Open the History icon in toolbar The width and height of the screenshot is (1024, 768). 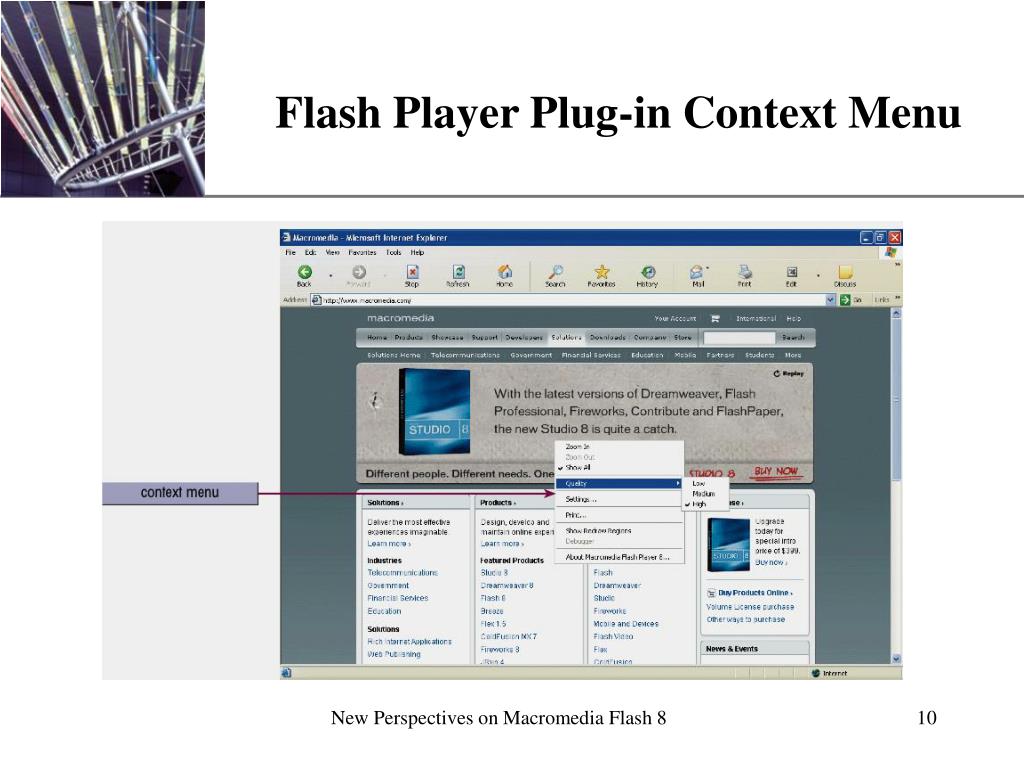(647, 272)
